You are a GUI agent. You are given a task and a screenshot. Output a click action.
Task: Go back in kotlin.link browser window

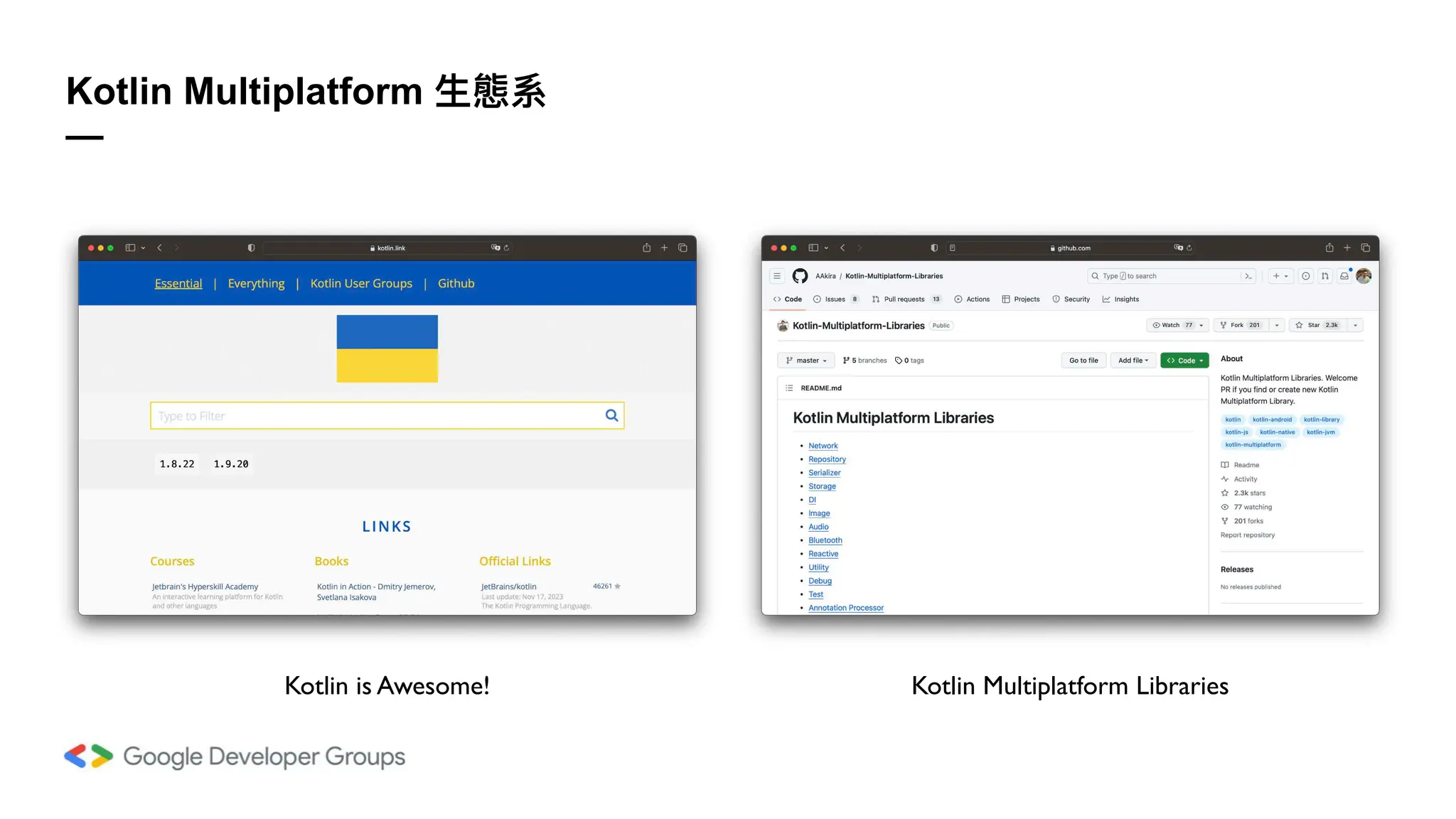click(159, 247)
